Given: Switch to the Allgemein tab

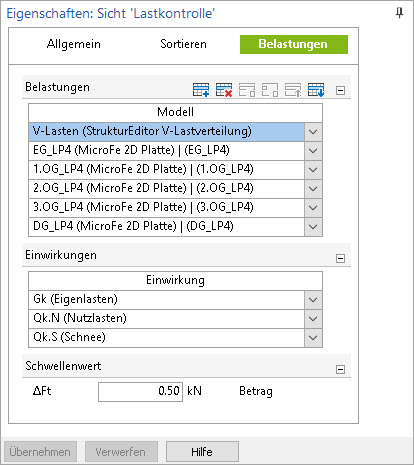Looking at the screenshot, I should 74,44.
